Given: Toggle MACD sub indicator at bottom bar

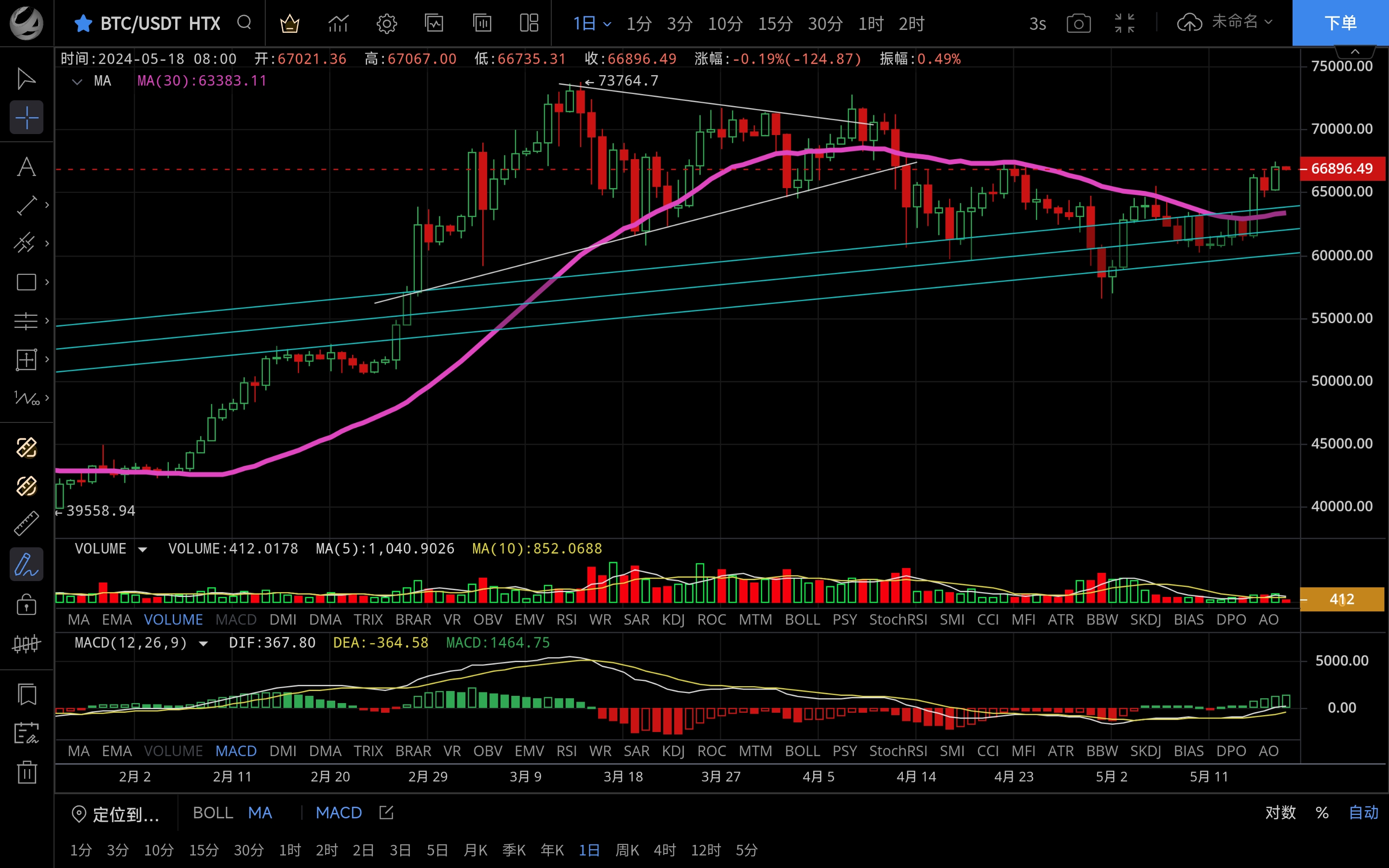Looking at the screenshot, I should (x=339, y=813).
